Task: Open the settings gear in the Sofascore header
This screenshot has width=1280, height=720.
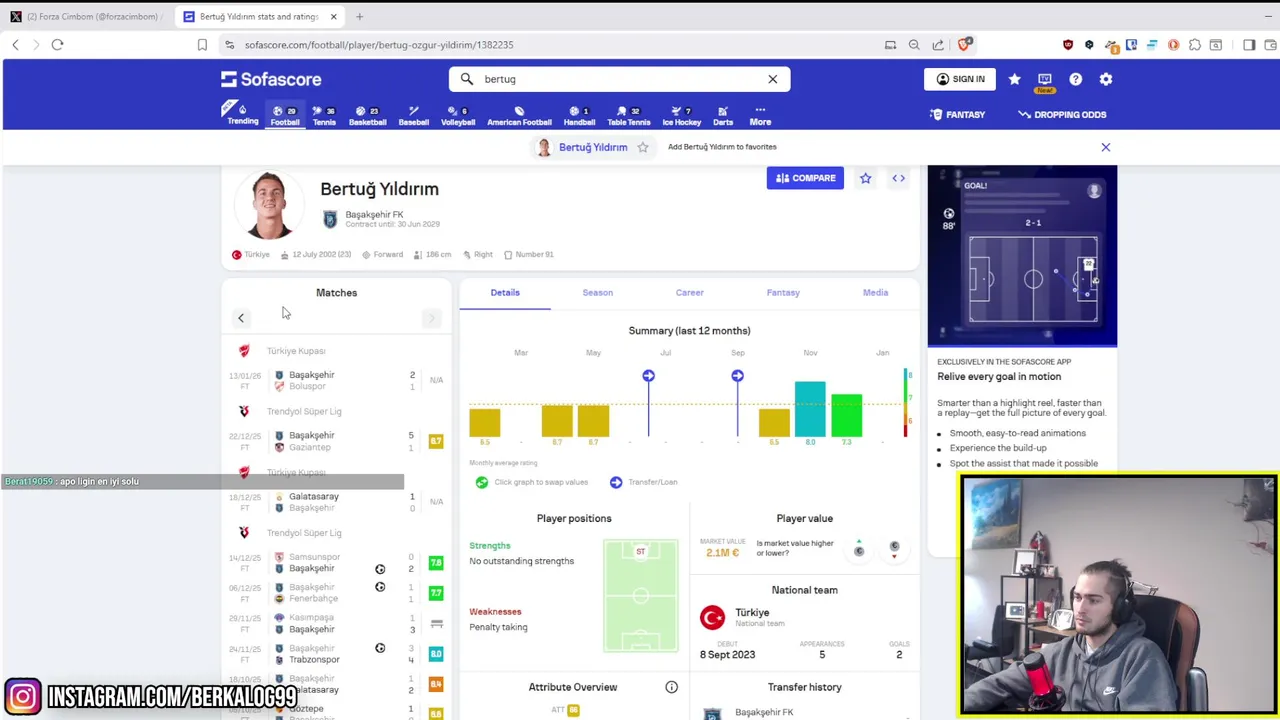Action: tap(1106, 79)
